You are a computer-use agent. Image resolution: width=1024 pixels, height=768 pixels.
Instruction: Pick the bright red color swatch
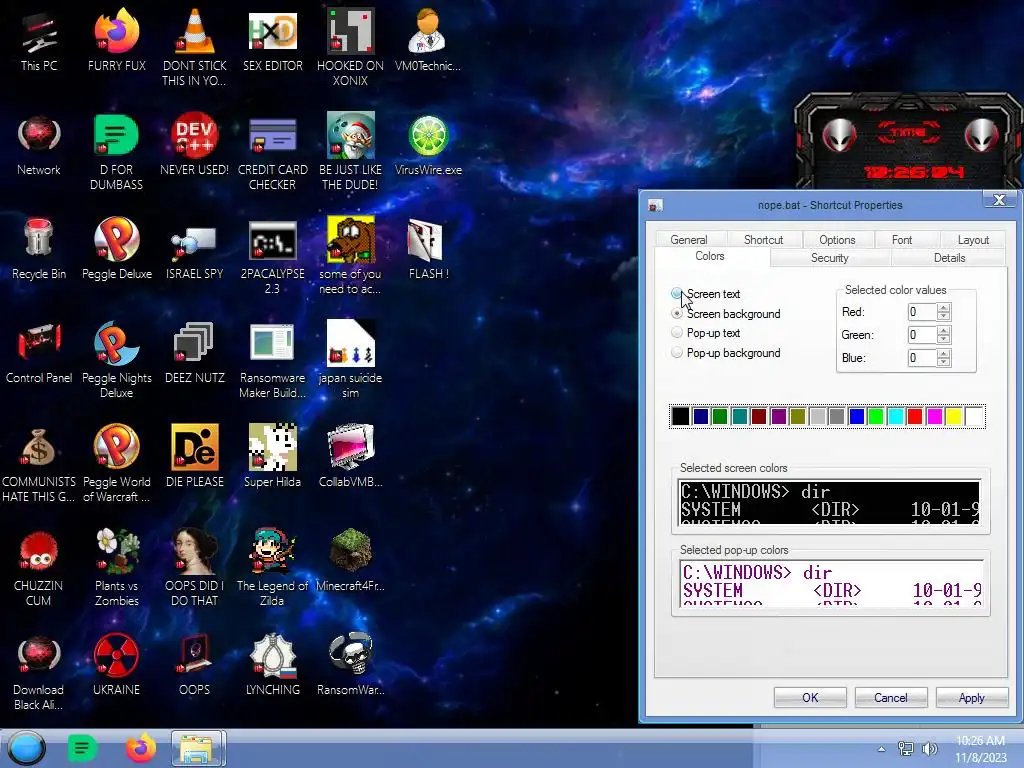click(915, 416)
